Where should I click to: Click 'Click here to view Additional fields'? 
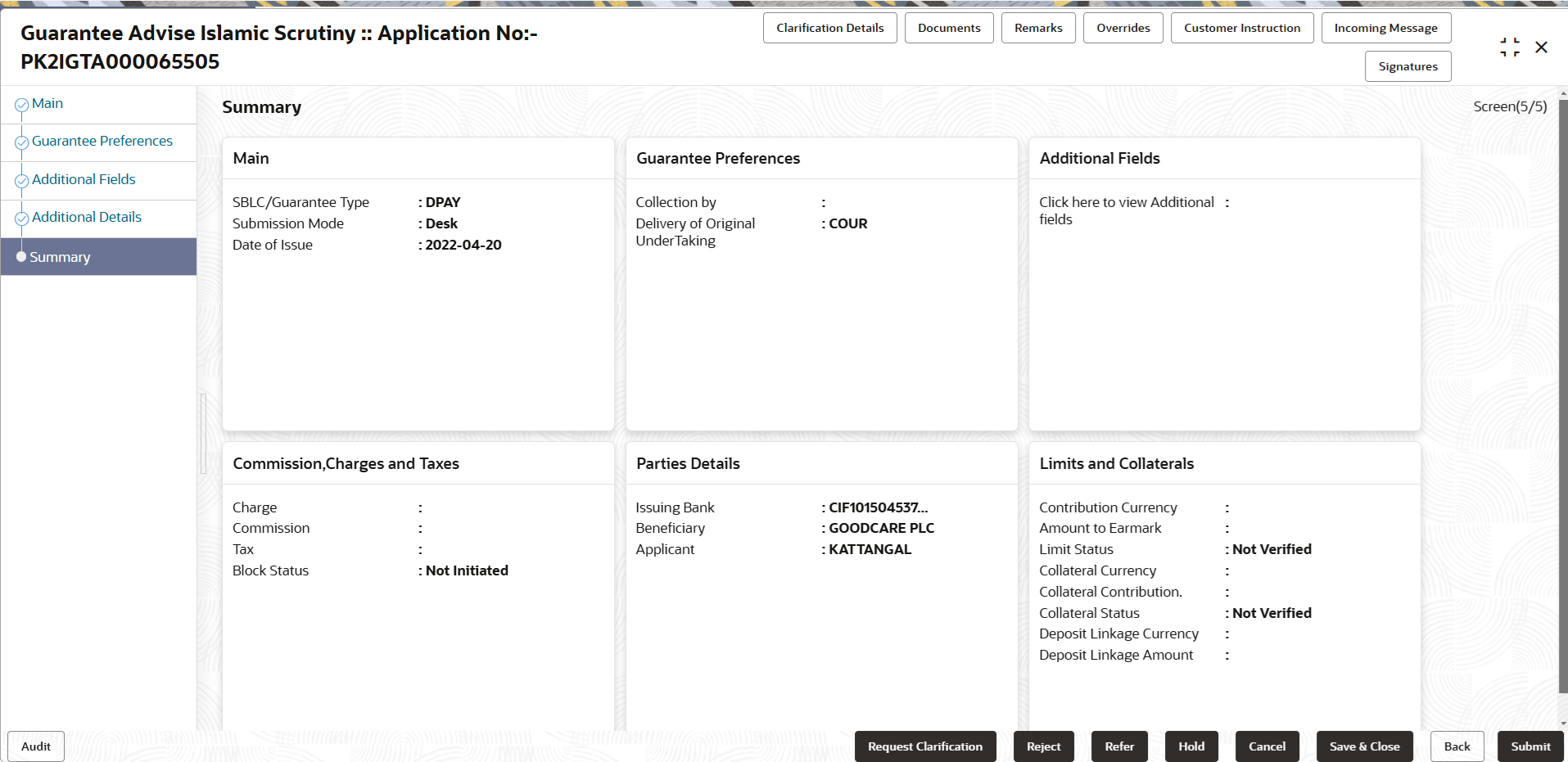pyautogui.click(x=1127, y=211)
